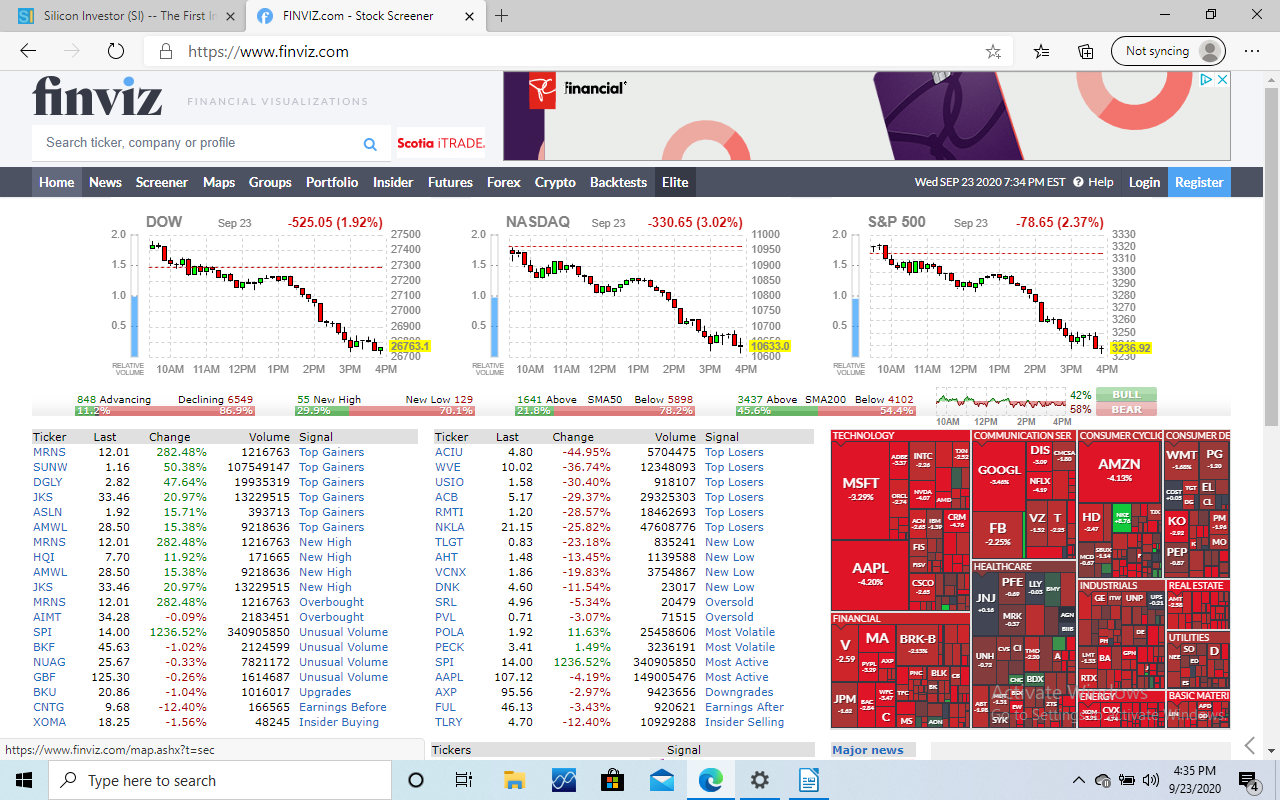The height and width of the screenshot is (800, 1280).
Task: Open the browser Collections icon
Action: pos(1085,51)
